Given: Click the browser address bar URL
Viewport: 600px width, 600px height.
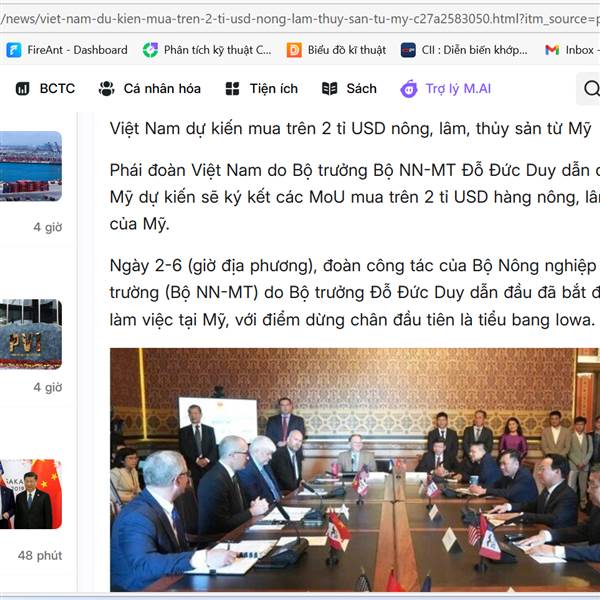Looking at the screenshot, I should pos(300,18).
